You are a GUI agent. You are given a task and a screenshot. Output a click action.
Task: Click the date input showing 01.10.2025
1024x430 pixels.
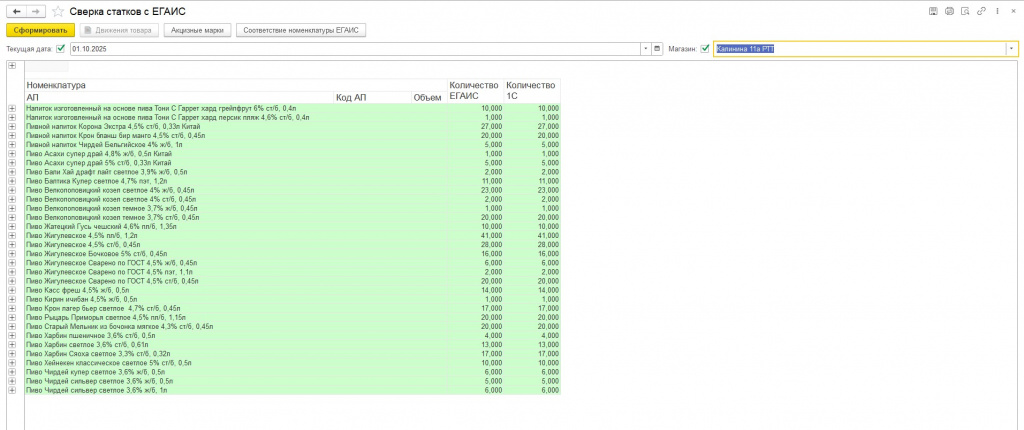[355, 49]
